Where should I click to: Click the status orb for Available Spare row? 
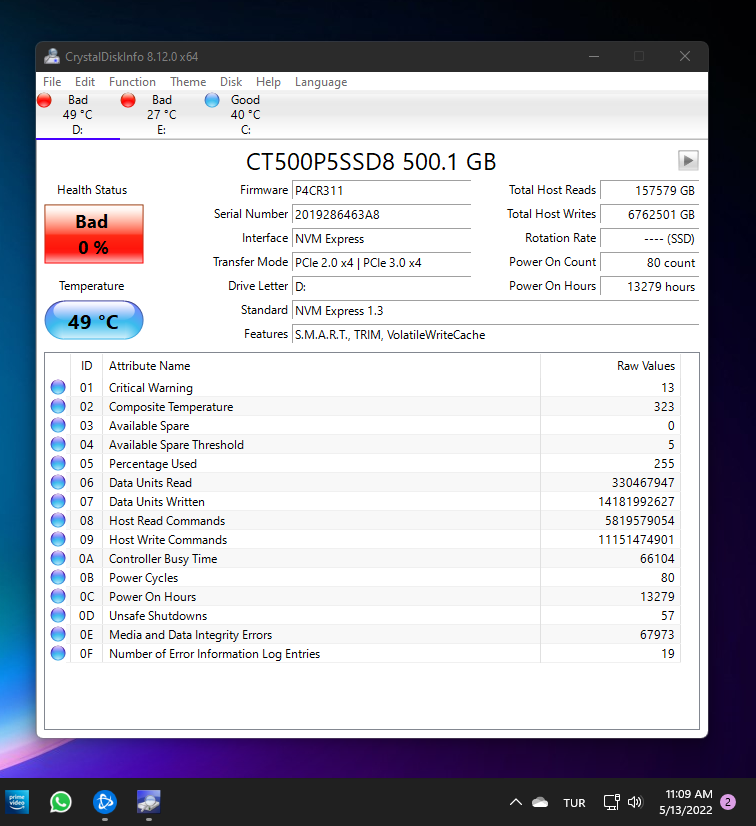point(58,425)
